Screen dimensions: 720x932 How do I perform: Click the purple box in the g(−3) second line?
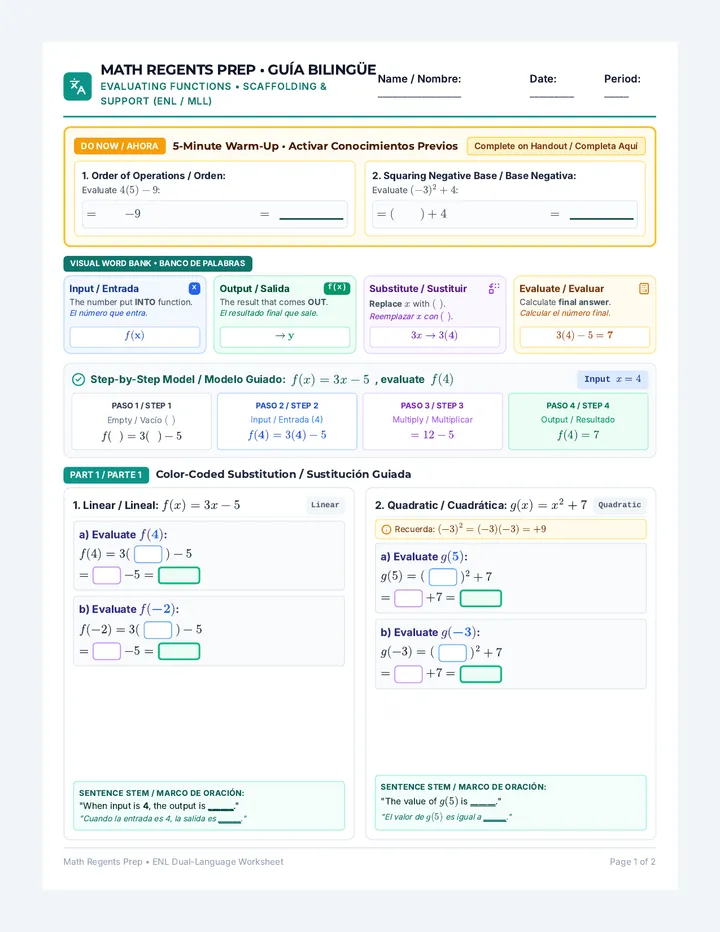click(408, 674)
